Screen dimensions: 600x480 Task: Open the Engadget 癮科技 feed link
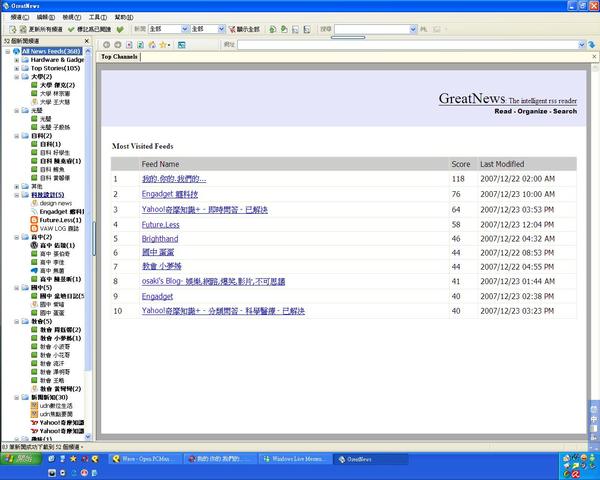170,194
